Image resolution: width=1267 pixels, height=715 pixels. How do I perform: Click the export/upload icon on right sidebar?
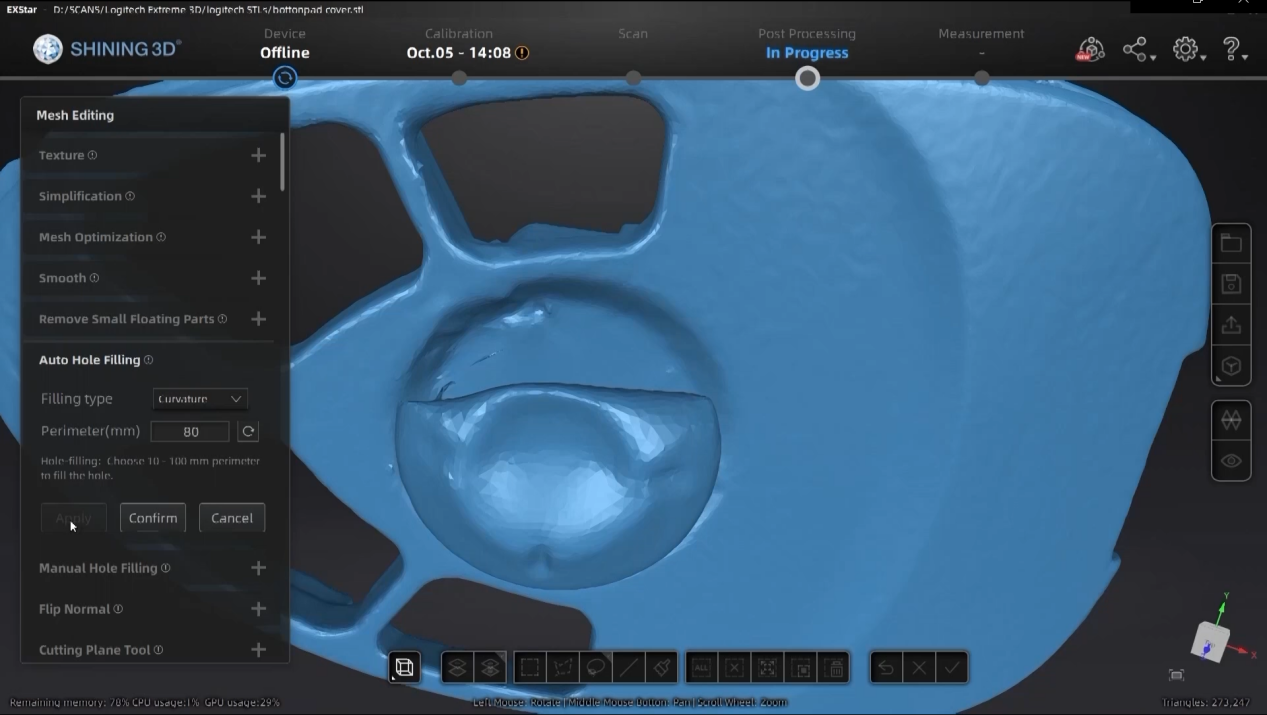coord(1230,324)
